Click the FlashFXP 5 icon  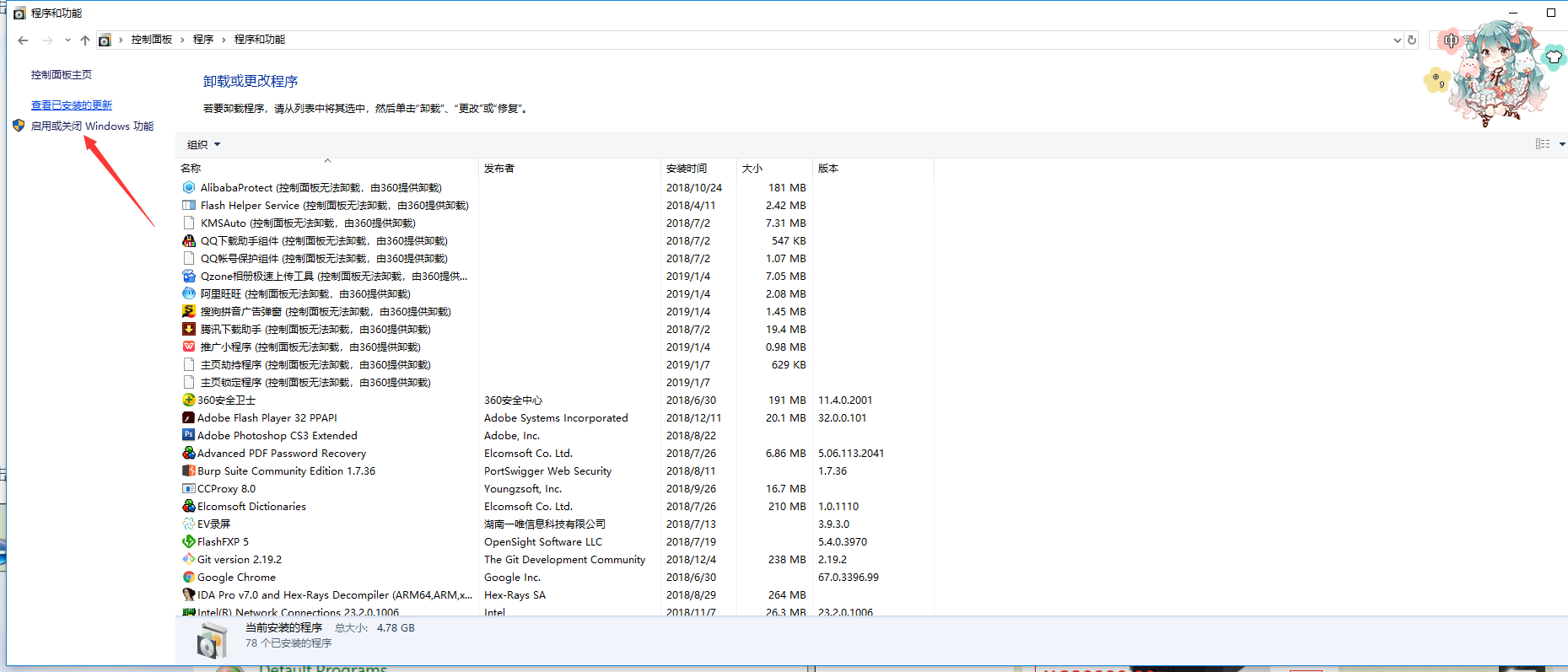(189, 541)
